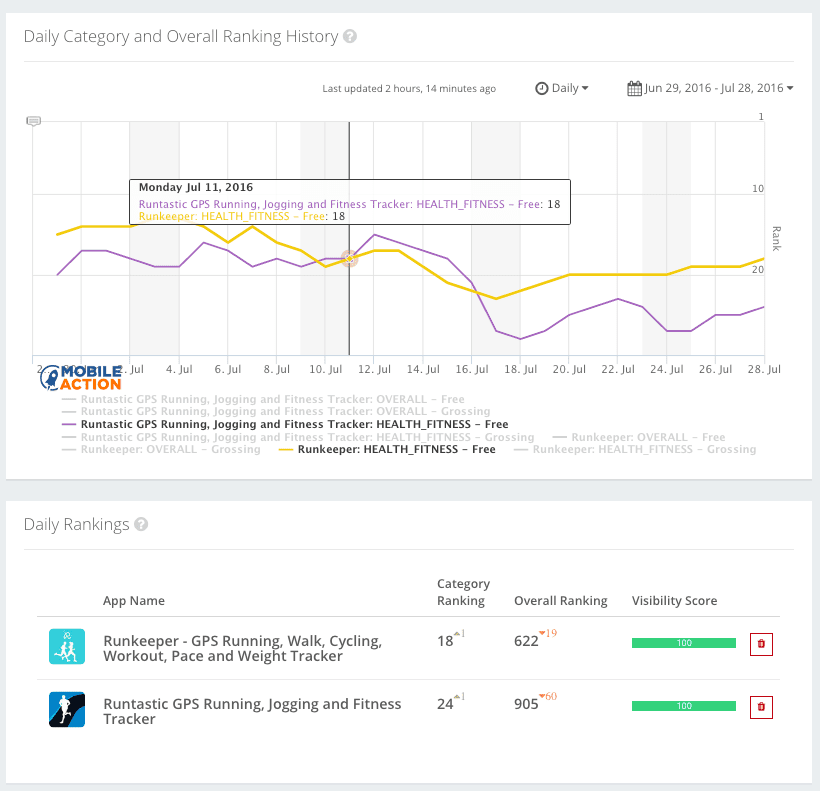
Task: Click help icon beside Ranking History title
Action: (350, 37)
